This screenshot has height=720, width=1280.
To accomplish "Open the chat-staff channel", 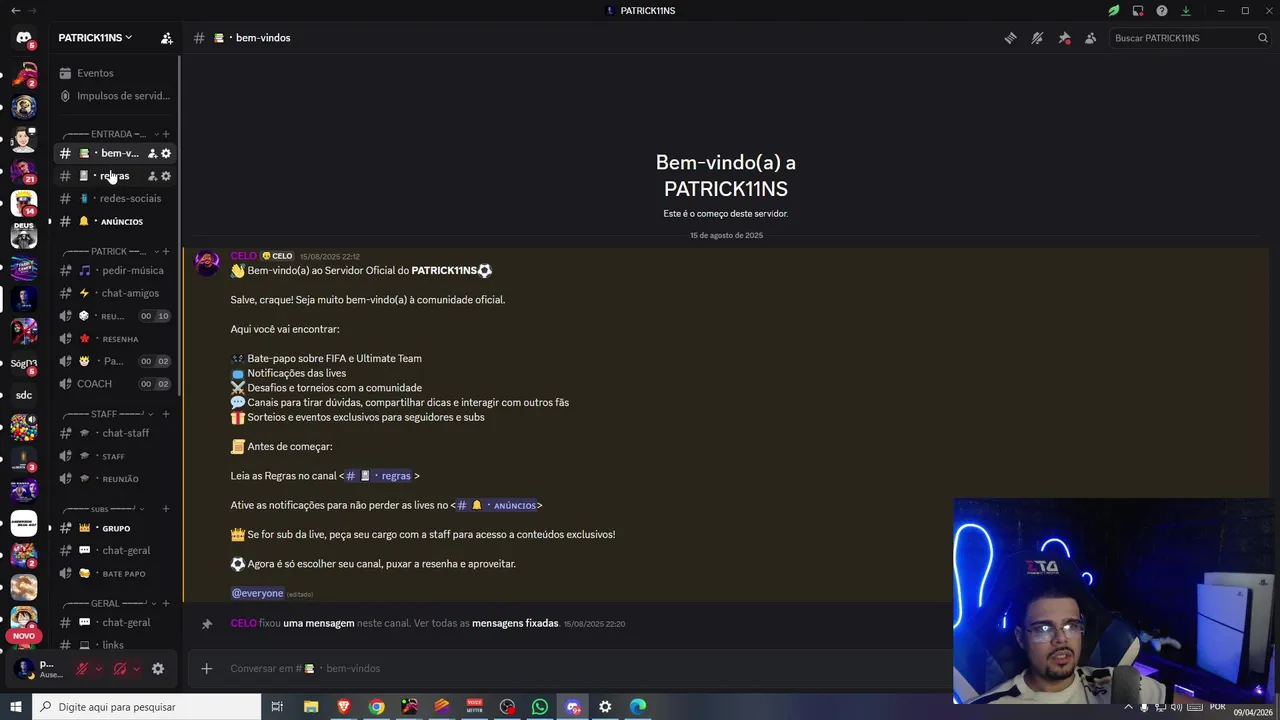I will [116, 433].
